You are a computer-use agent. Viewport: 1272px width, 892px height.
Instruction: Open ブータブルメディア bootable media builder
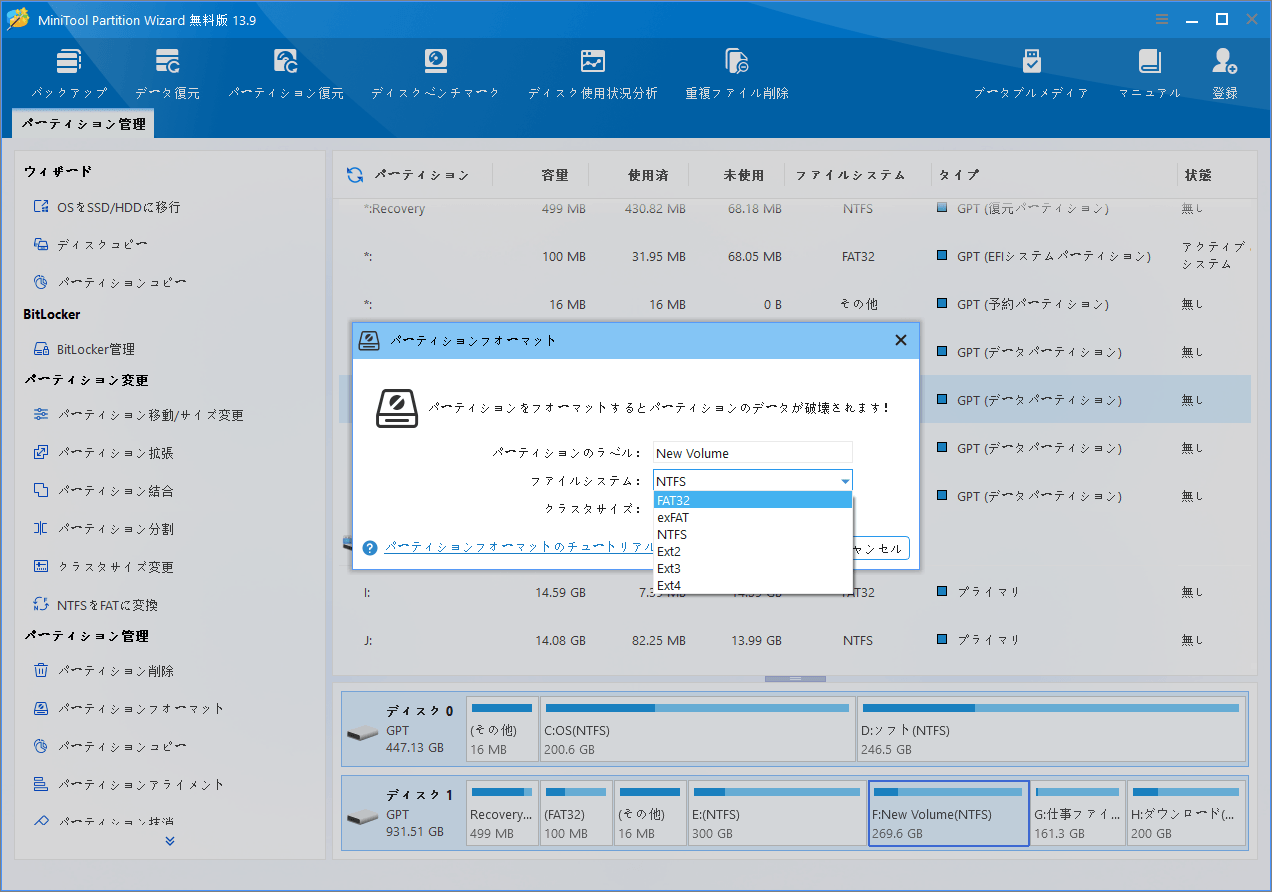pyautogui.click(x=1031, y=73)
